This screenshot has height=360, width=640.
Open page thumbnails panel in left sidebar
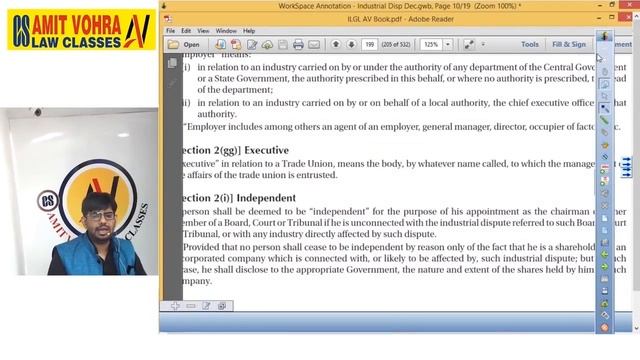pos(172,63)
